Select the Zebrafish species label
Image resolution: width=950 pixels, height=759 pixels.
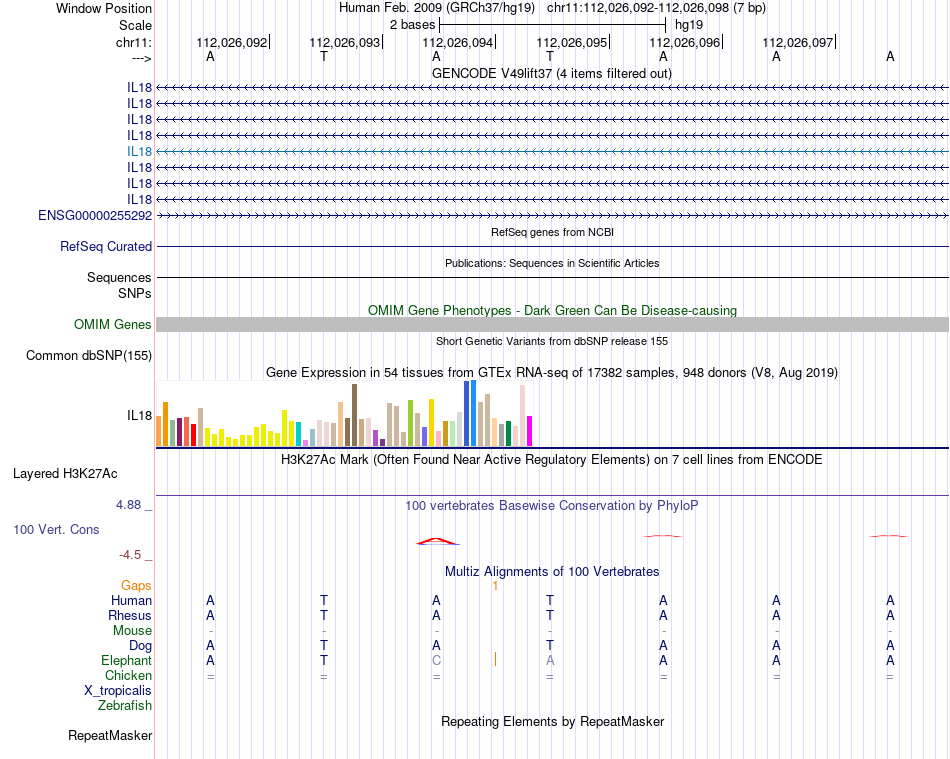125,705
